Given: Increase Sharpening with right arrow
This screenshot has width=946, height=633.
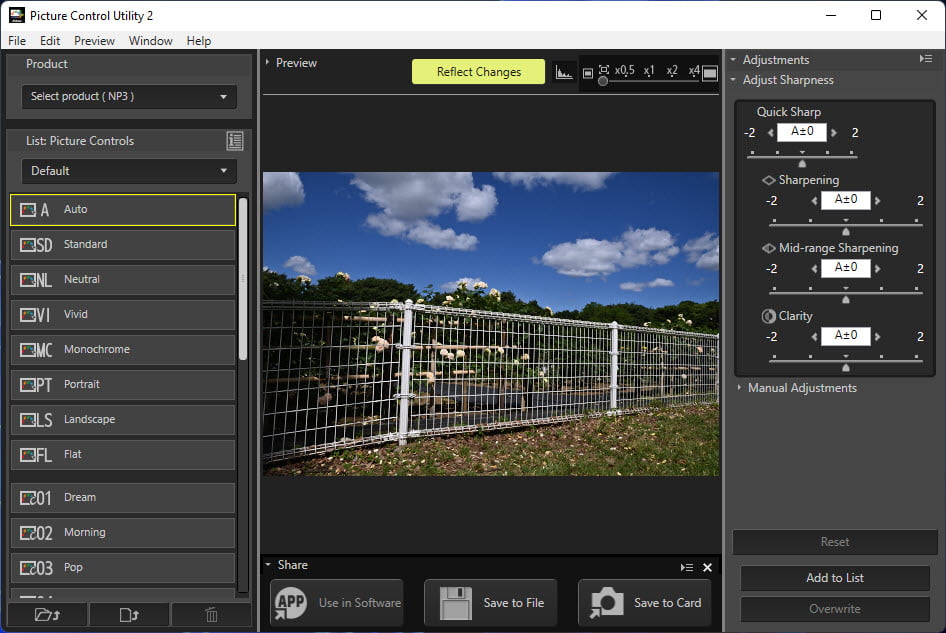Looking at the screenshot, I should 877,200.
